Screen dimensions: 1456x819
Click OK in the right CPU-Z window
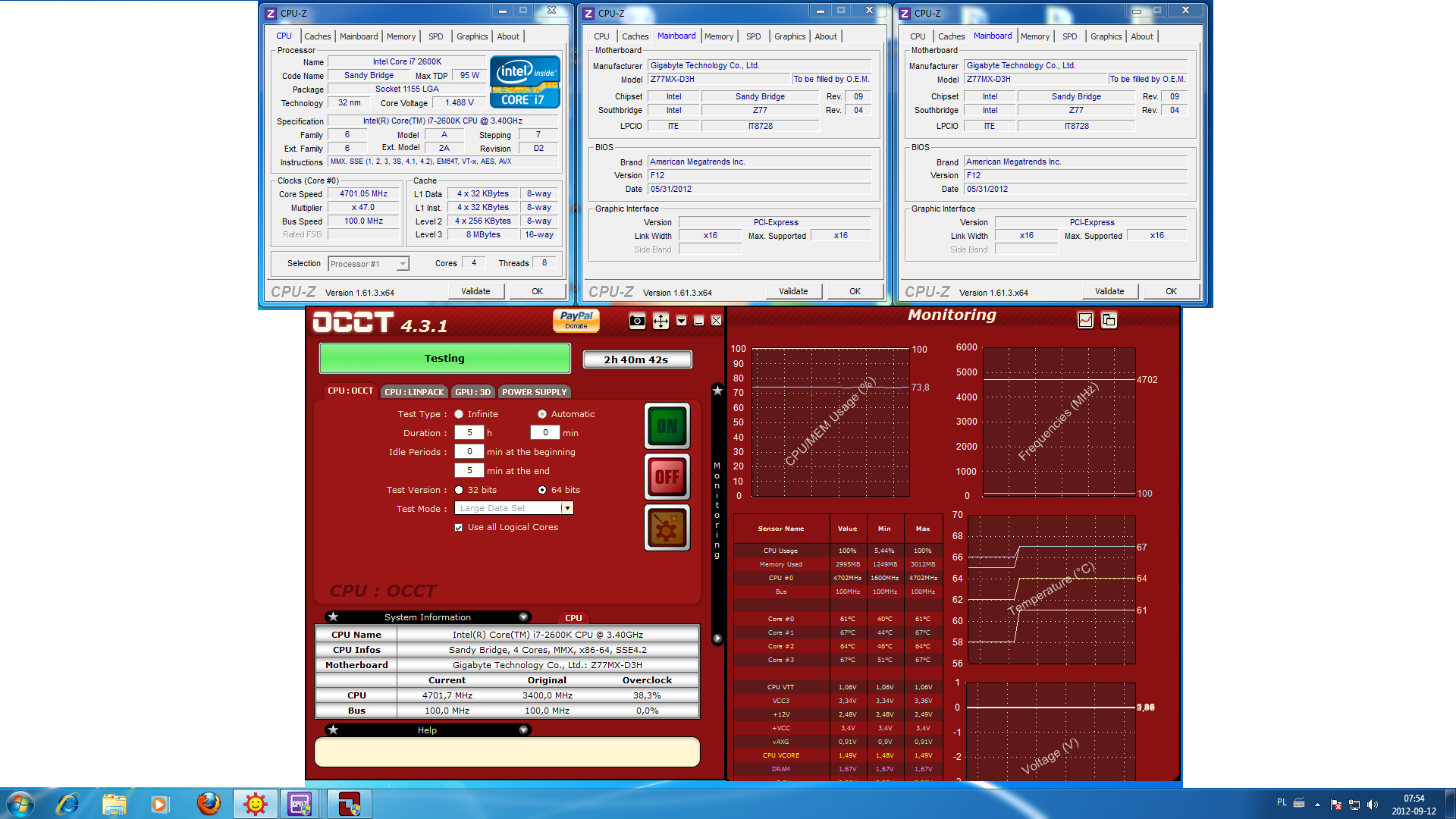point(1171,291)
